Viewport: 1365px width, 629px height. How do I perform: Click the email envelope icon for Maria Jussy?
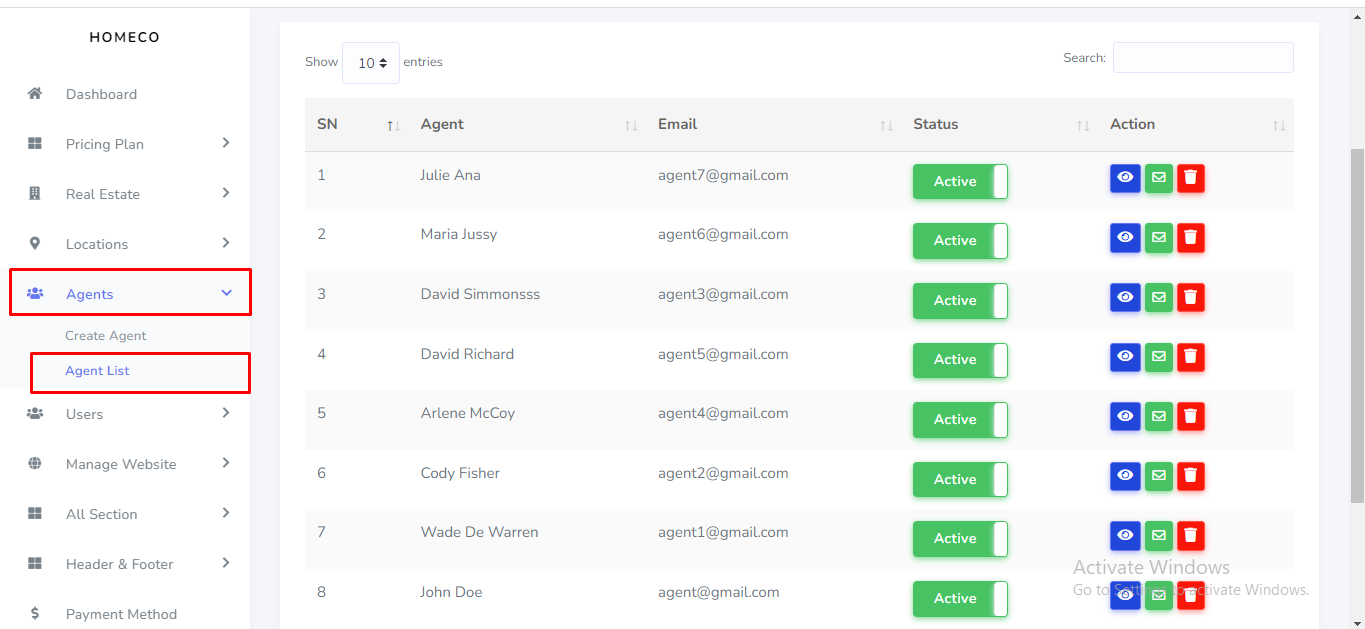click(x=1158, y=238)
